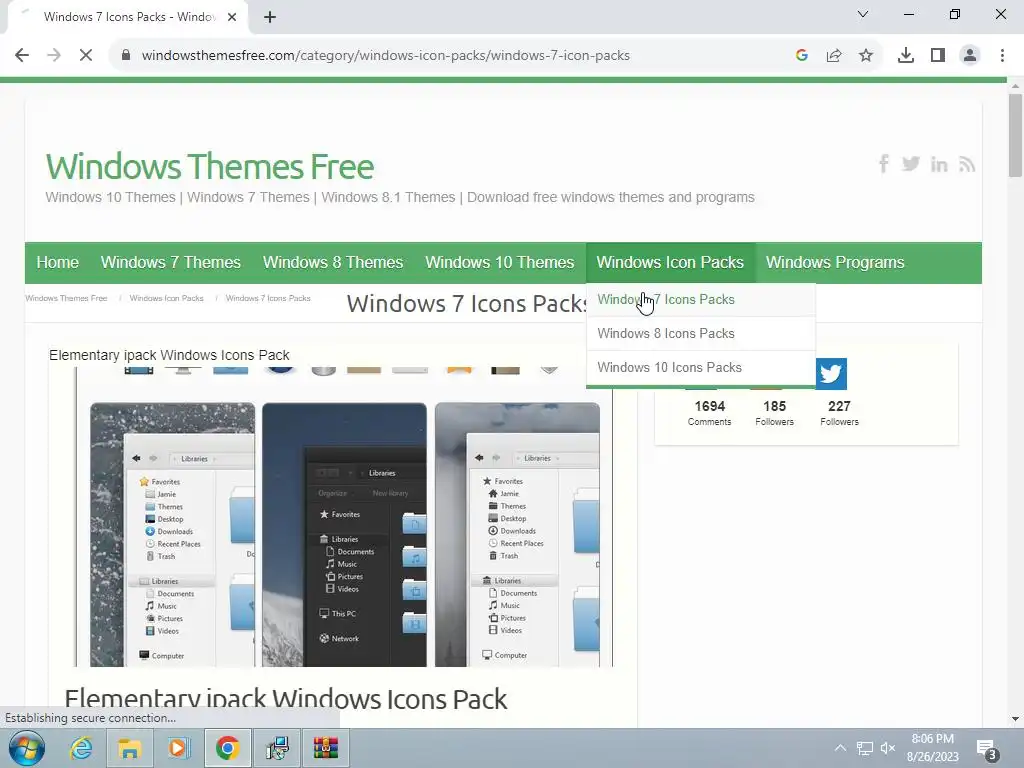Open Windows Icon Packs menu item
This screenshot has width=1024, height=768.
pyautogui.click(x=670, y=263)
